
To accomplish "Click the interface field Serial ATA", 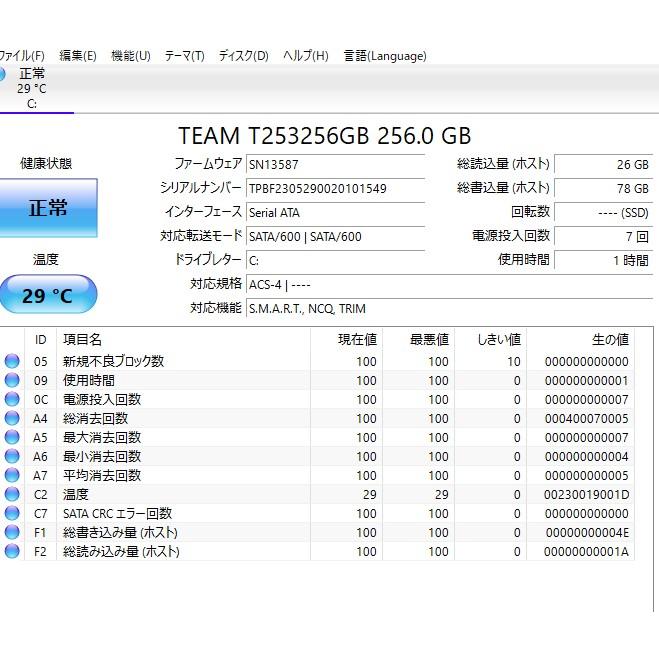I will pyautogui.click(x=335, y=212).
